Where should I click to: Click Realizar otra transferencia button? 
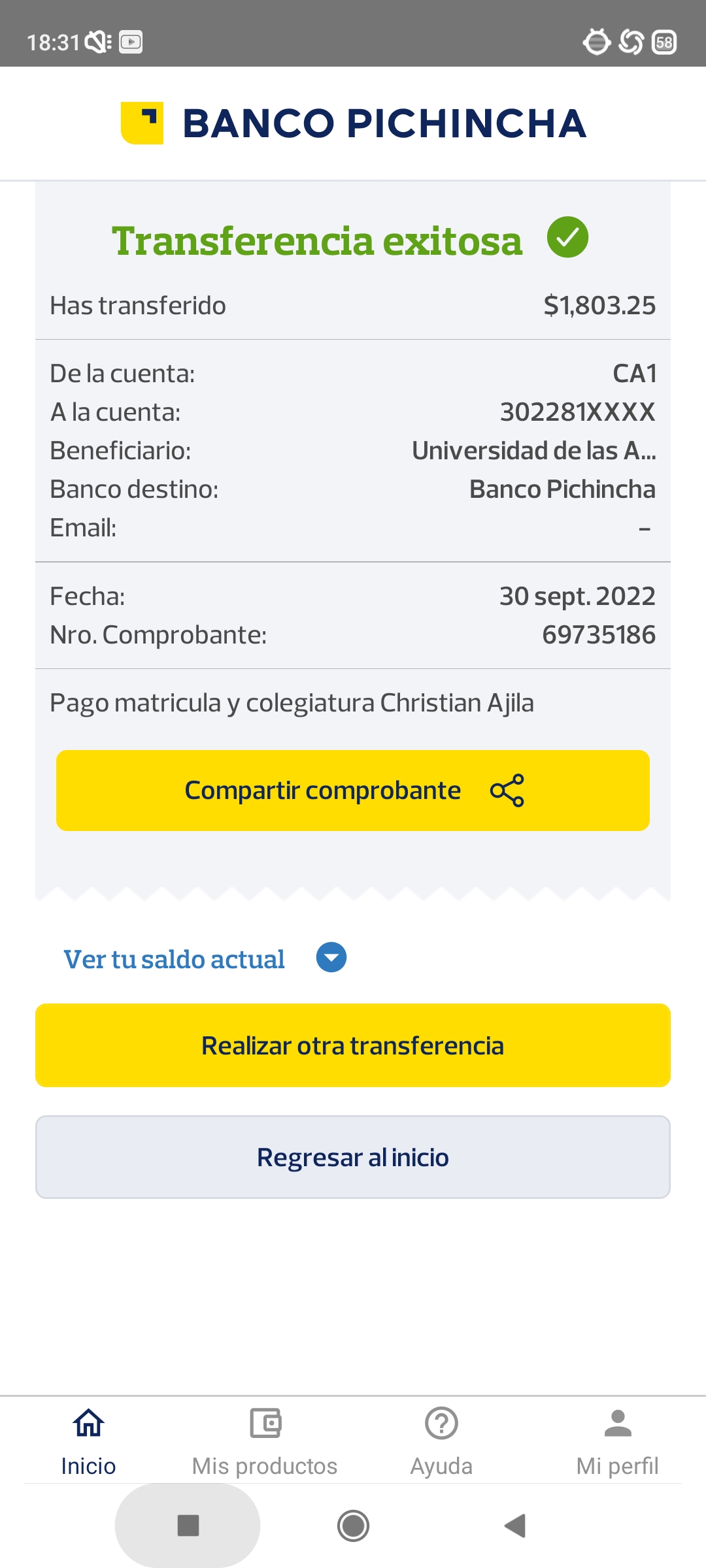tap(353, 1045)
